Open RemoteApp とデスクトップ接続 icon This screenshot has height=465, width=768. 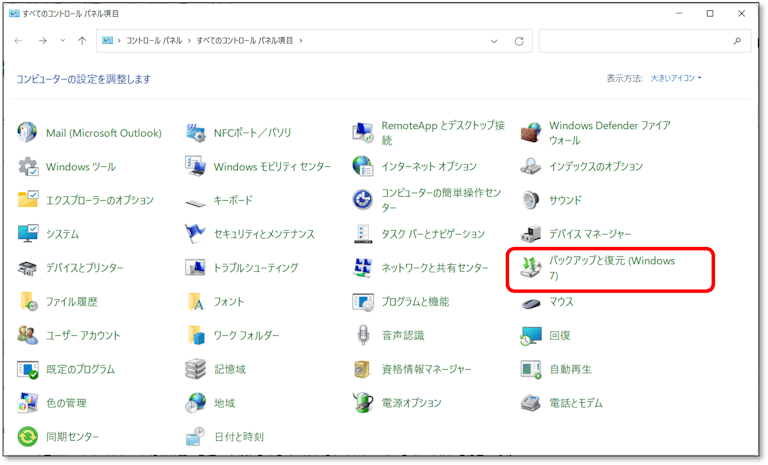click(x=363, y=133)
